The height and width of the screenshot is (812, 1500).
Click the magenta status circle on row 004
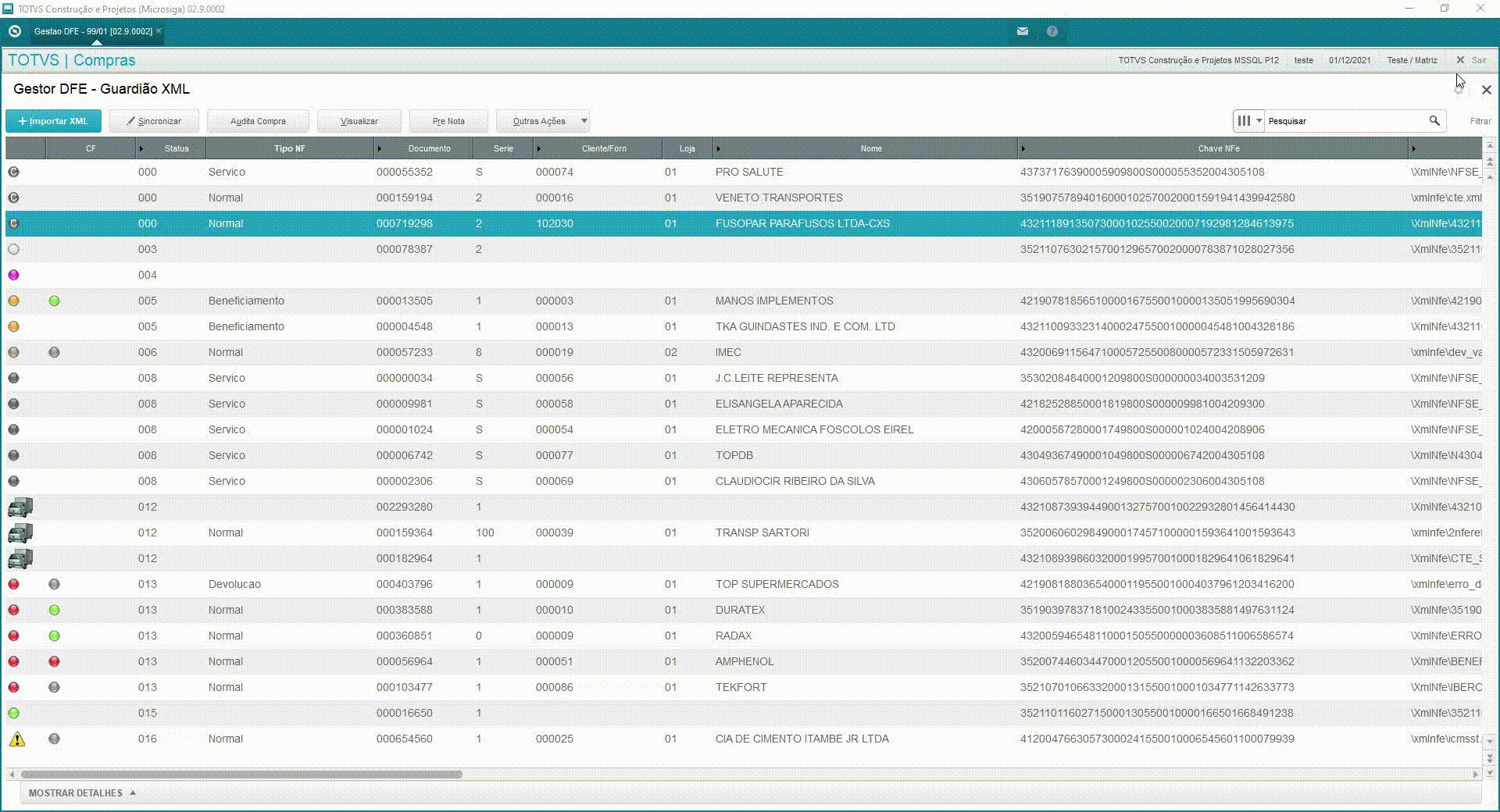point(13,275)
